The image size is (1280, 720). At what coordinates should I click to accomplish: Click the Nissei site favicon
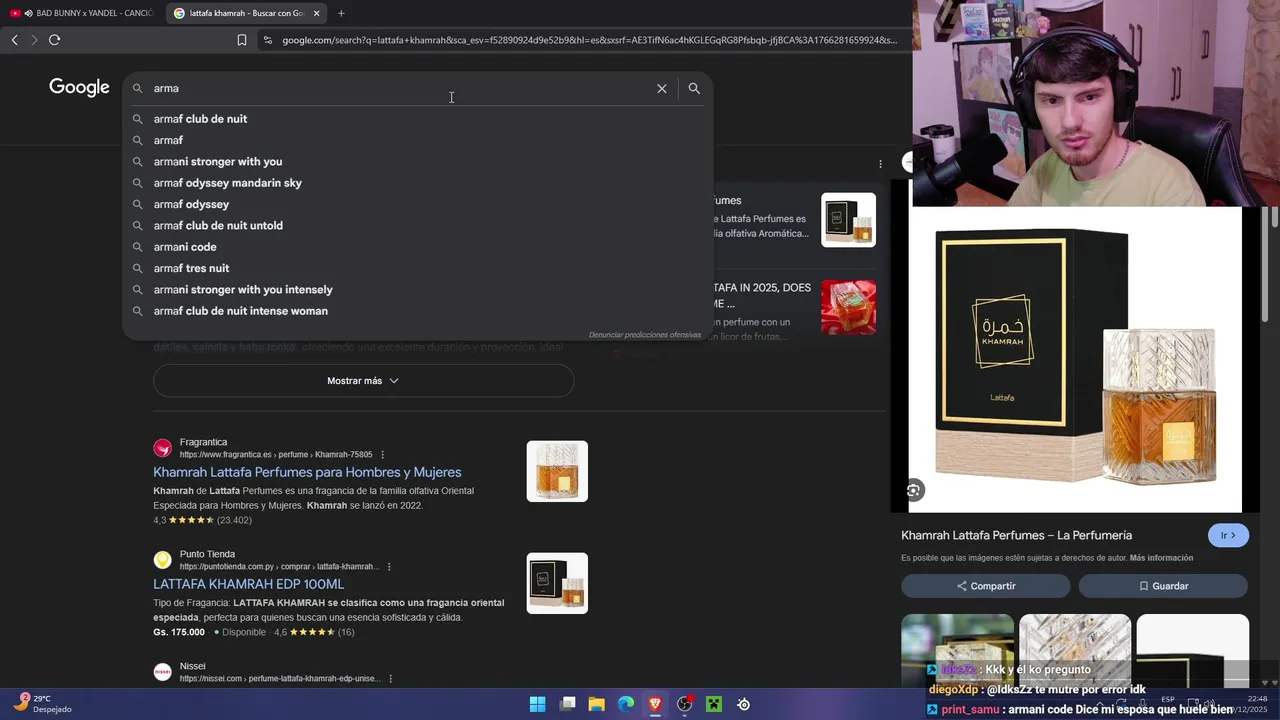click(x=162, y=672)
